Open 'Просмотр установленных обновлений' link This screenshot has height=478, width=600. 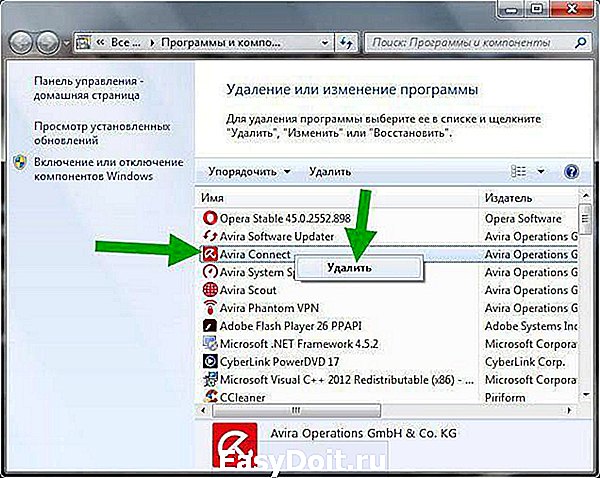click(x=102, y=133)
